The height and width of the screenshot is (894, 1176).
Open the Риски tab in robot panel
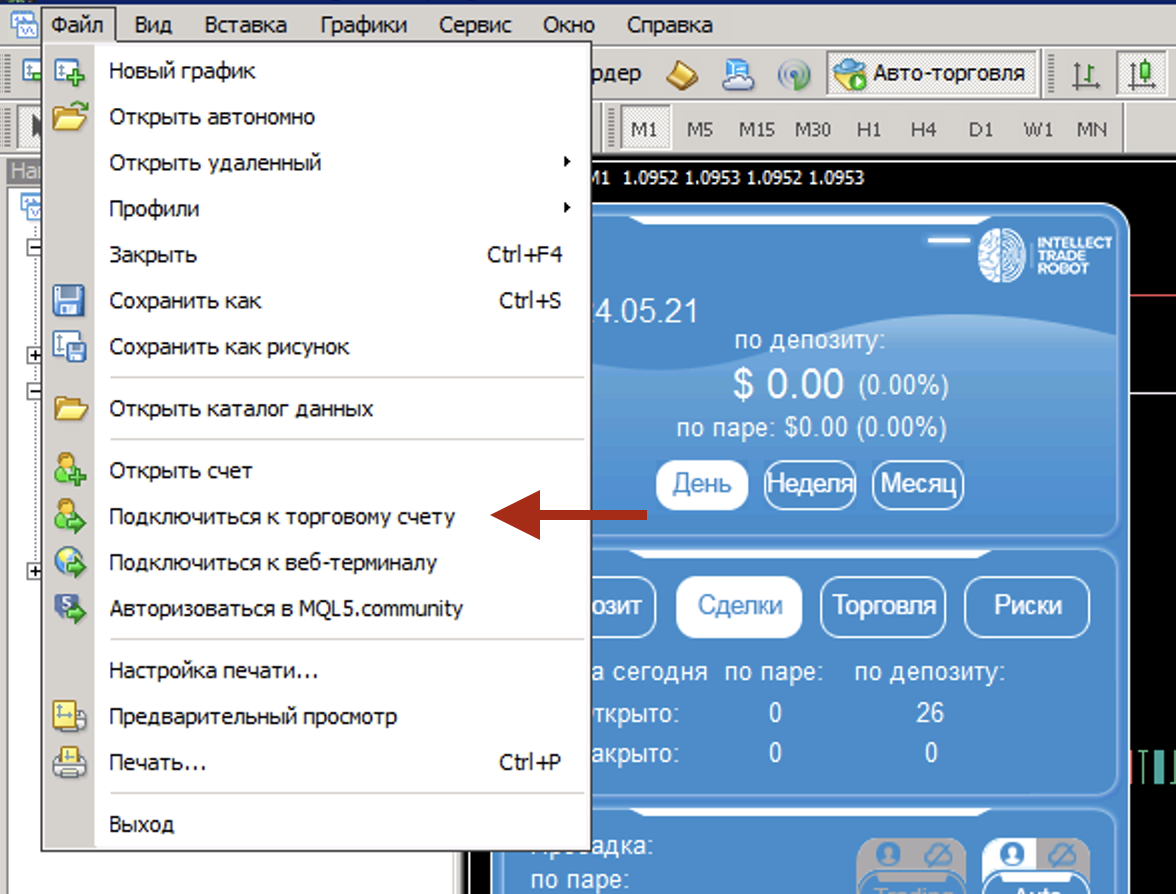click(1028, 606)
